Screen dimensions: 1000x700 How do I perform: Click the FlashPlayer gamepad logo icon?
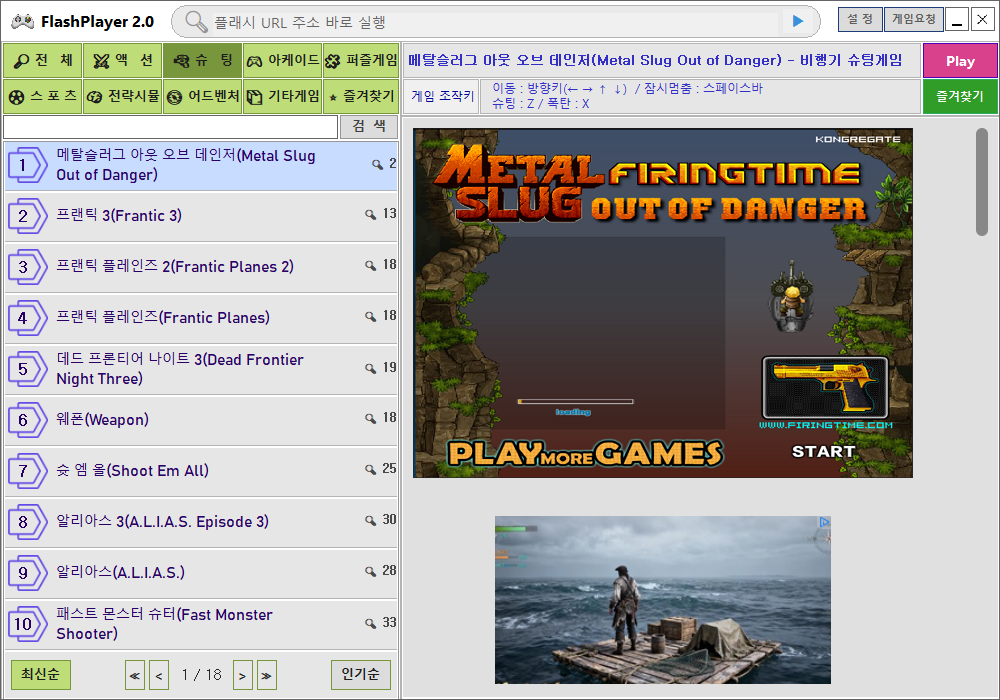click(x=22, y=22)
